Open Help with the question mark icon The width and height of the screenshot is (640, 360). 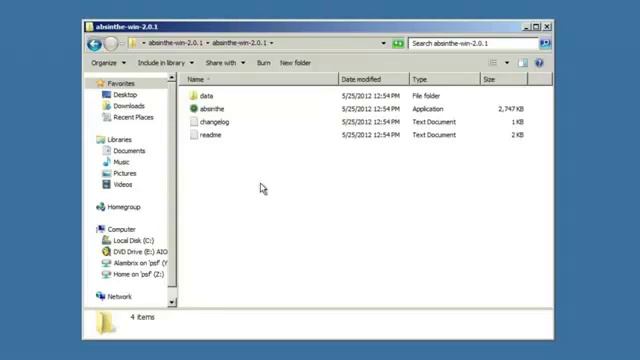click(x=539, y=63)
